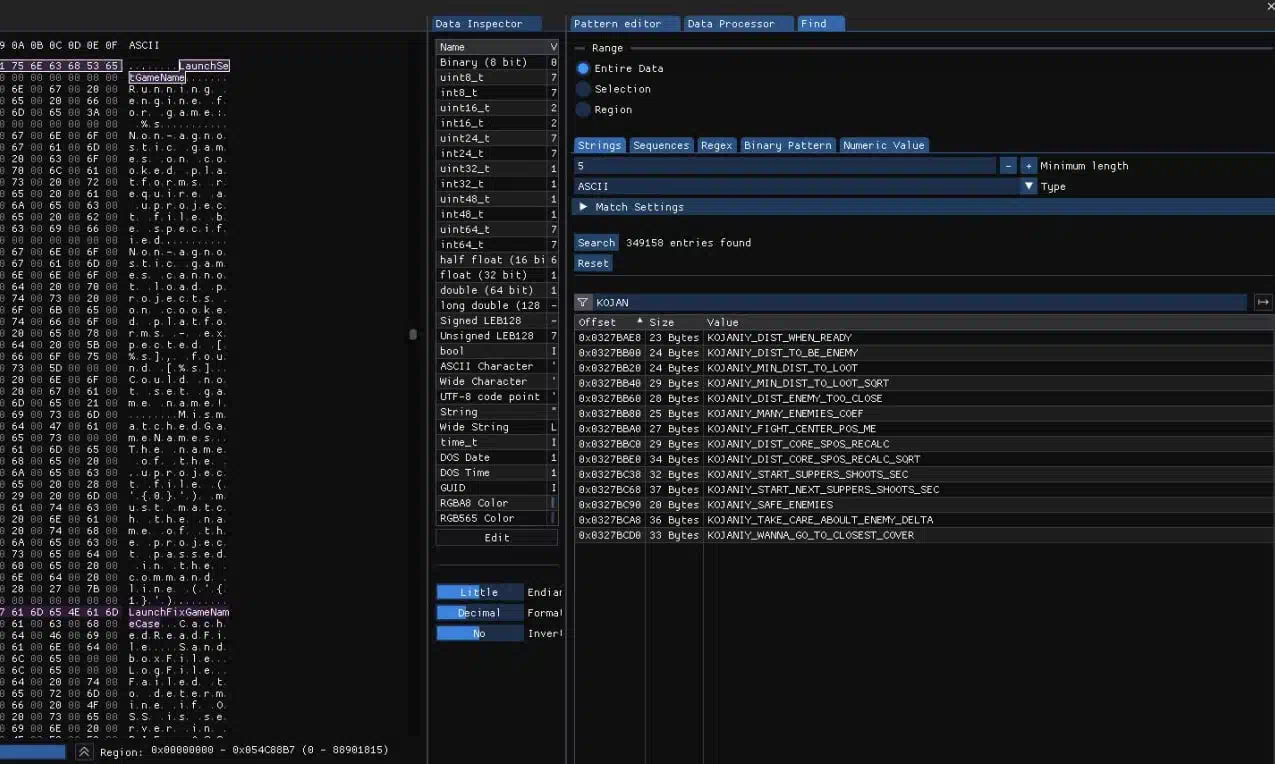
Task: Select the KOJANIY_MIN_DIST_TO_LOOT_SQRT row
Action: (x=924, y=383)
